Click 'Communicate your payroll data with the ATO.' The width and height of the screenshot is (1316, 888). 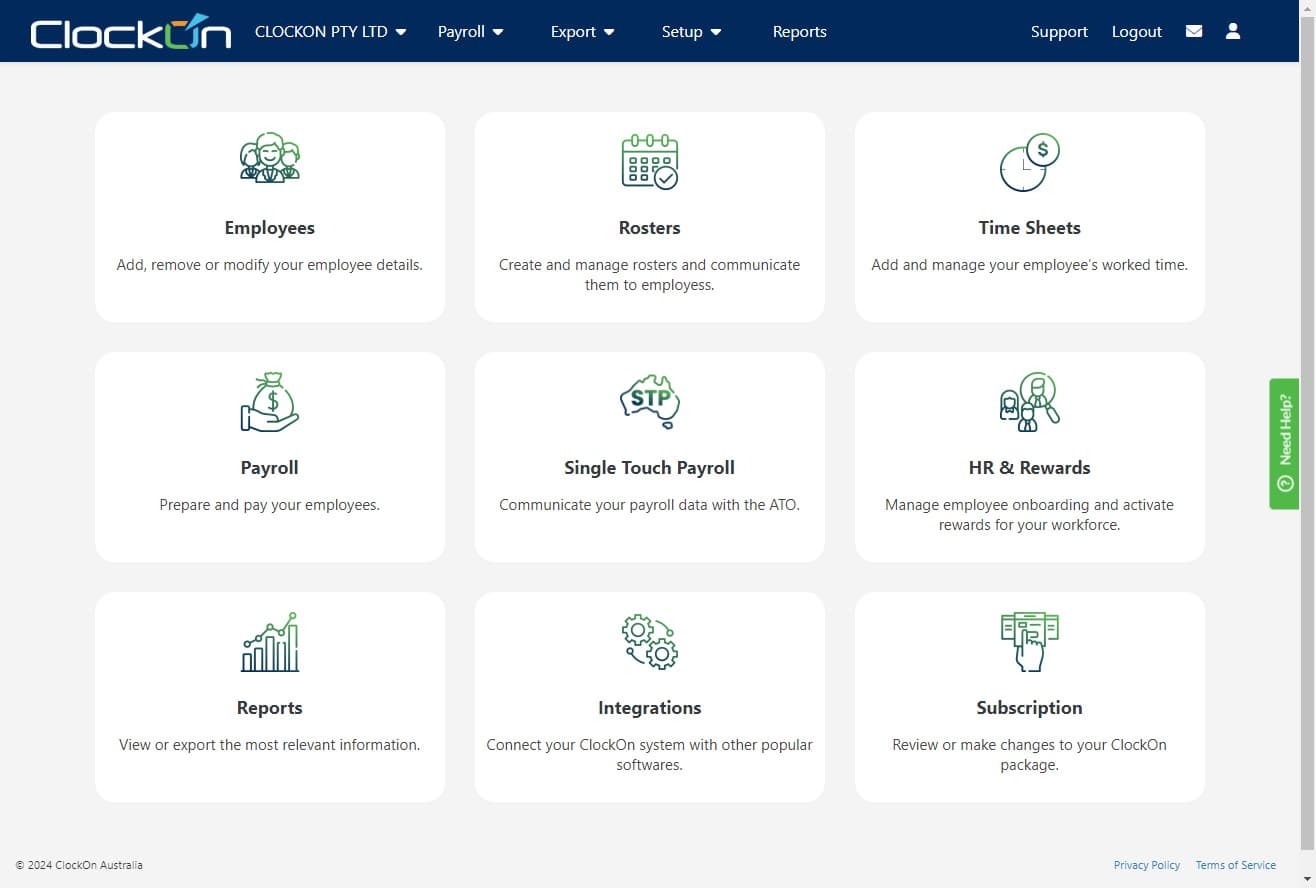650,505
